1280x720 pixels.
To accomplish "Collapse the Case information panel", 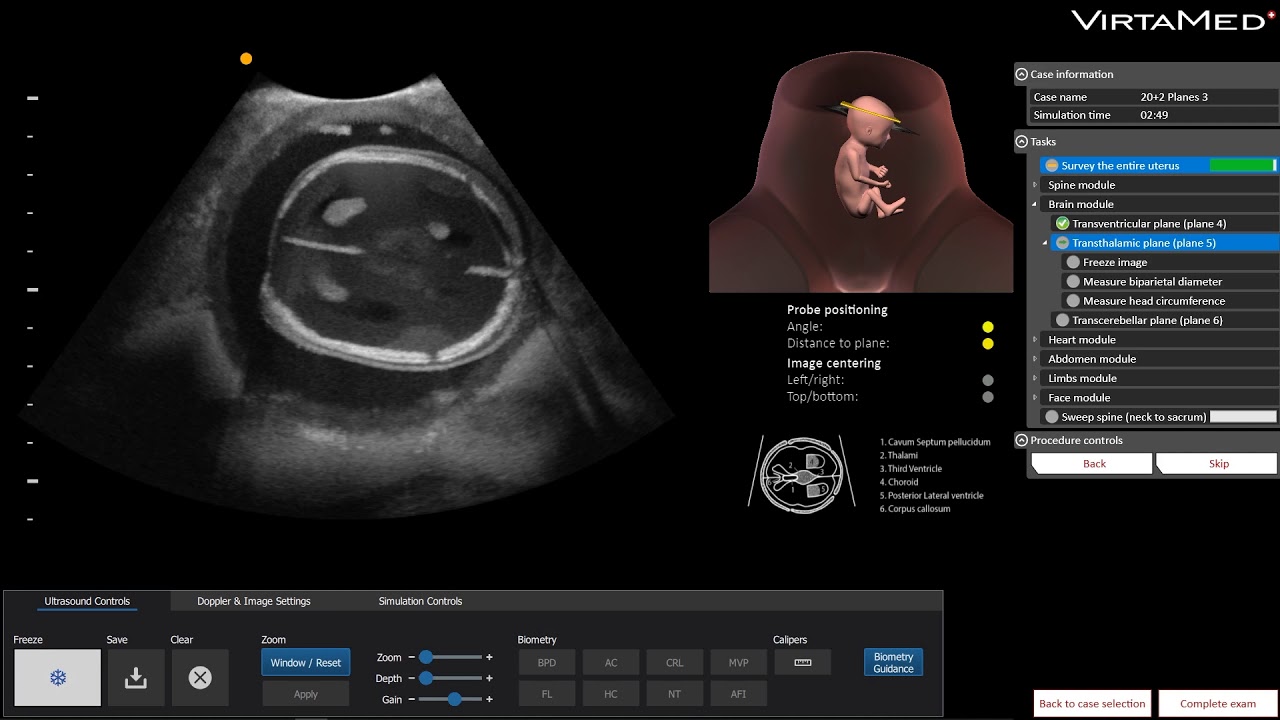I will [1021, 74].
